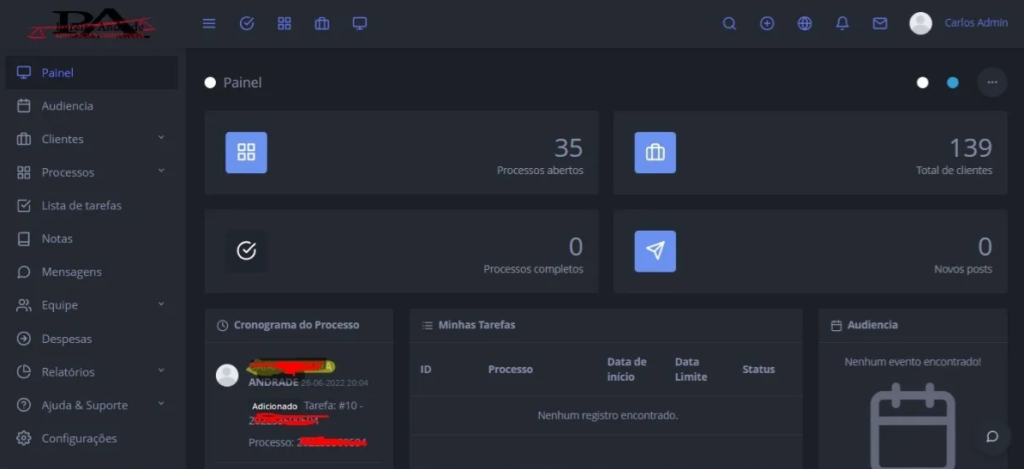Open the floating chat bubble button
The image size is (1024, 469).
992,436
